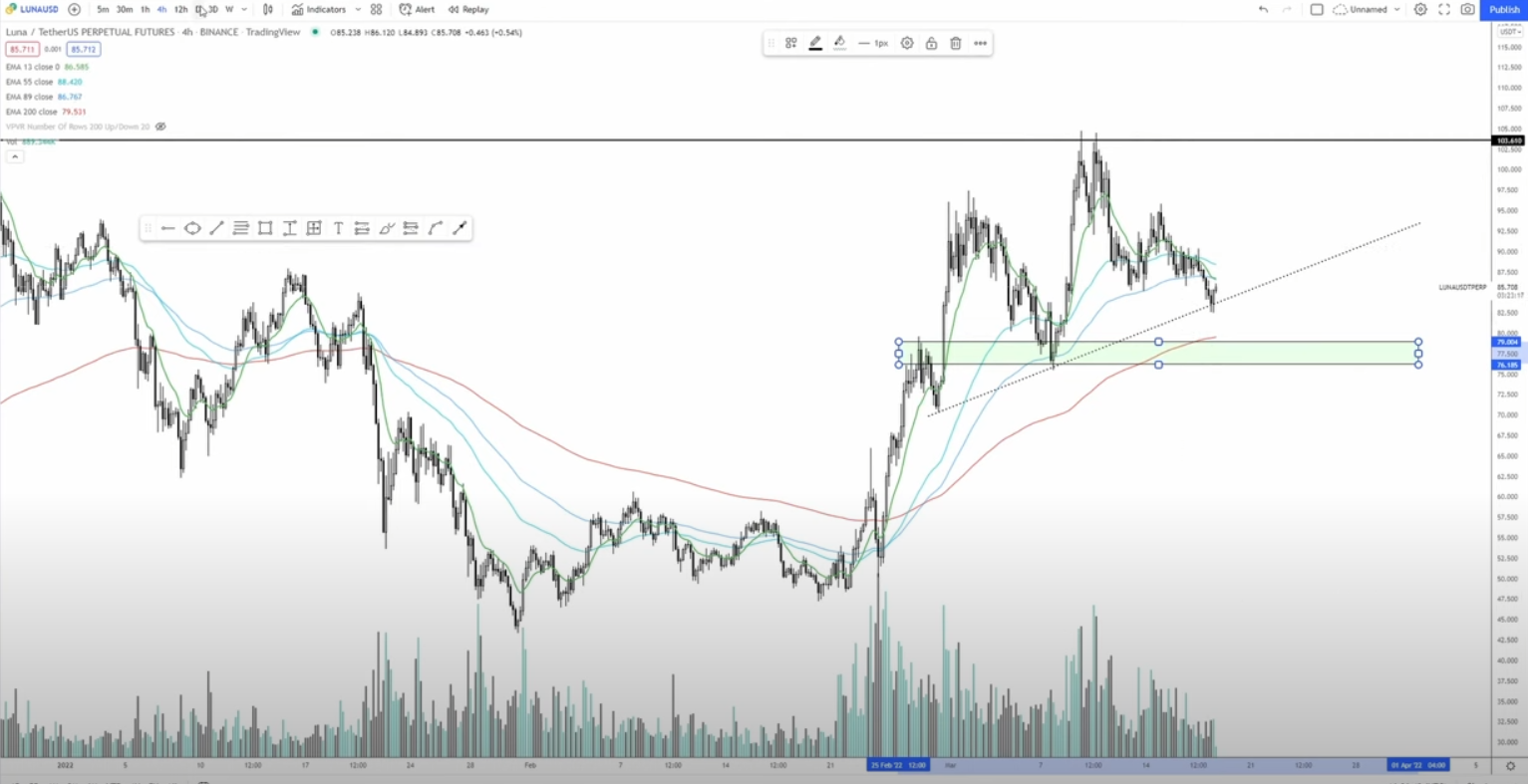Screen dimensions: 1528x784
Task: Click the compare or add symbol plus icon
Action: pos(74,9)
